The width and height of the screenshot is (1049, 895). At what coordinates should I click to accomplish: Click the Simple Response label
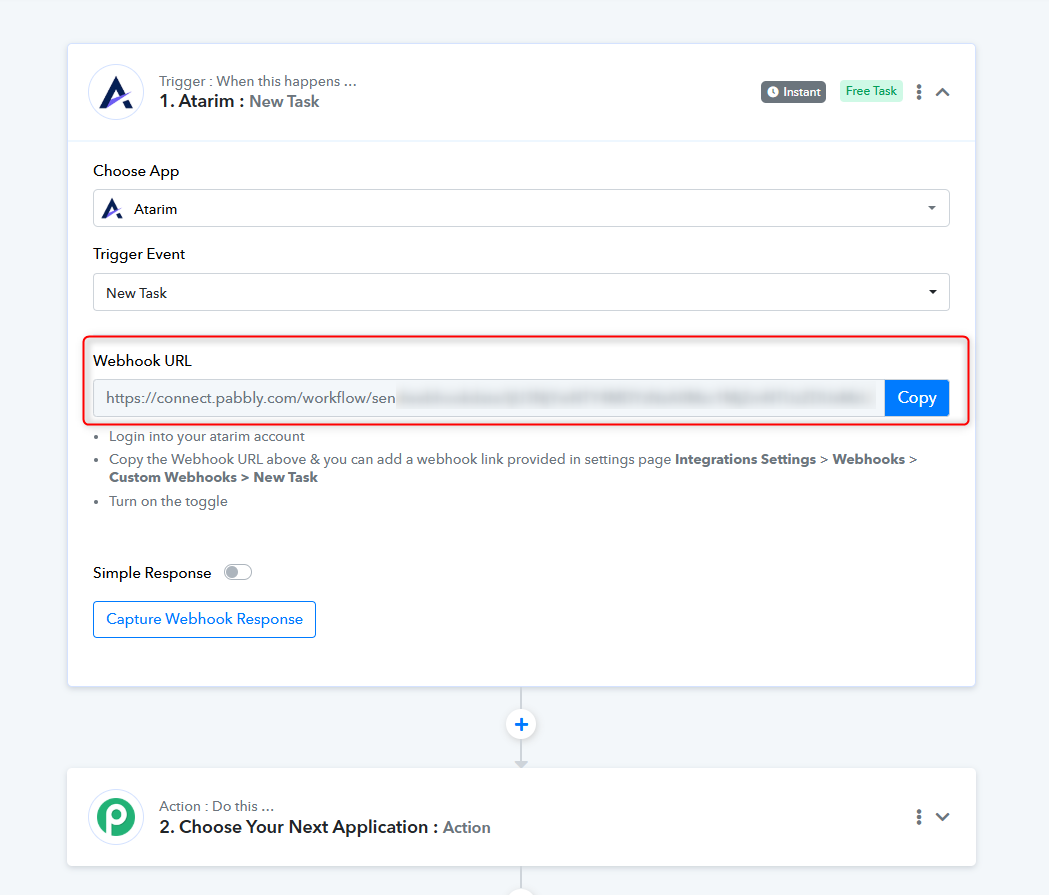pos(152,573)
